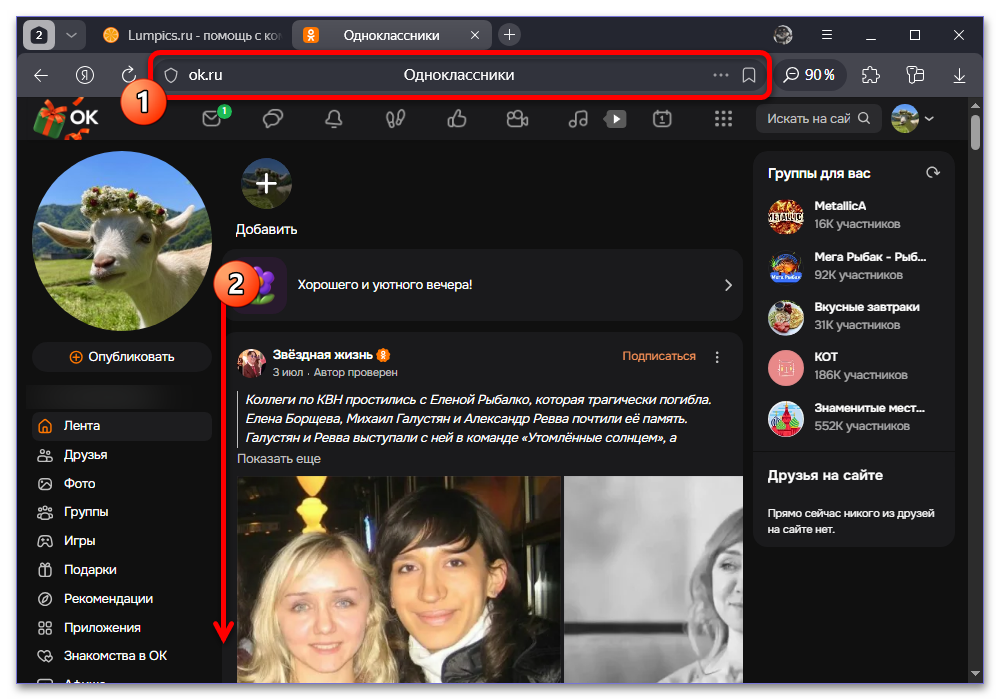Open the all services grid icon
The image size is (1000, 700).
click(723, 119)
